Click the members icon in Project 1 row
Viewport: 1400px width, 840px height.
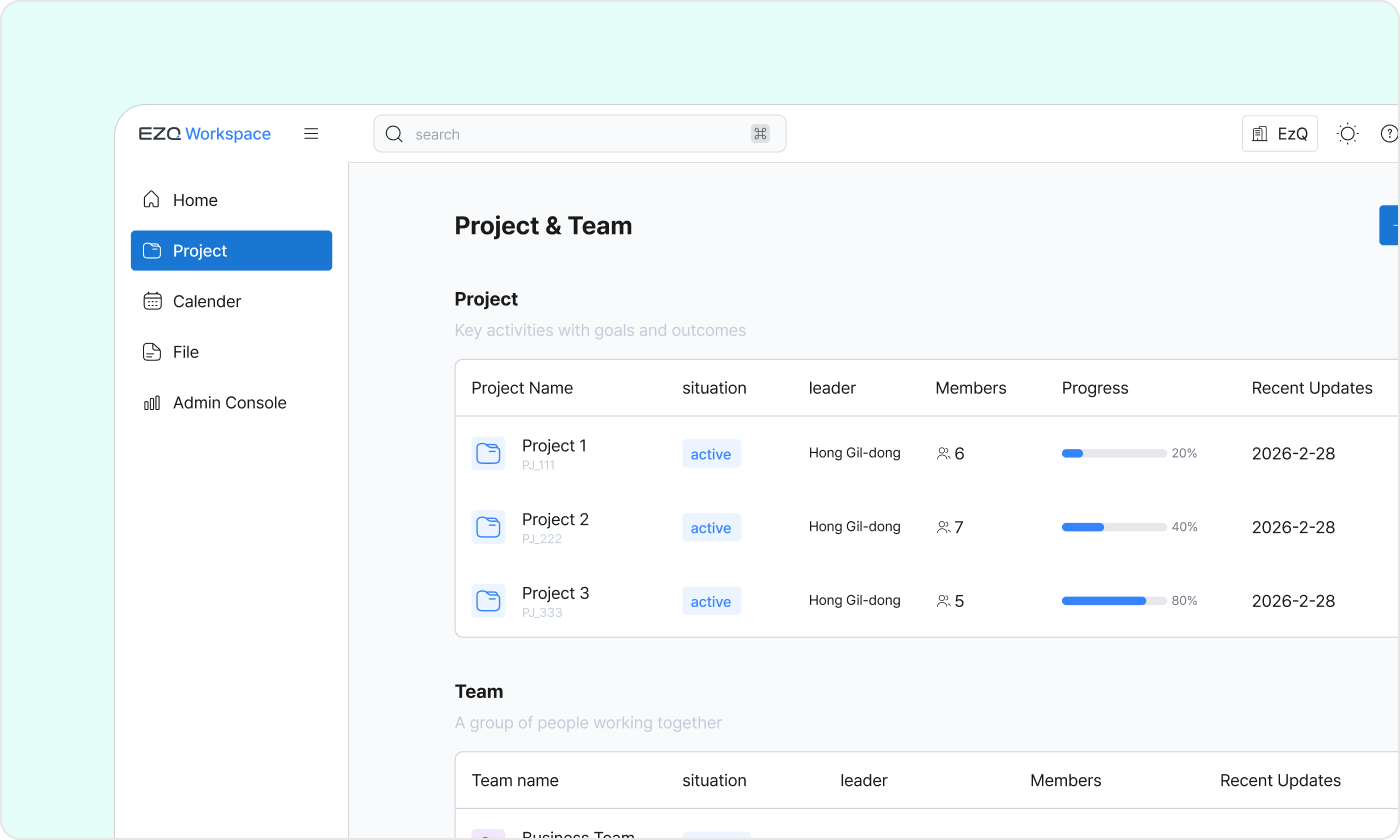point(943,454)
